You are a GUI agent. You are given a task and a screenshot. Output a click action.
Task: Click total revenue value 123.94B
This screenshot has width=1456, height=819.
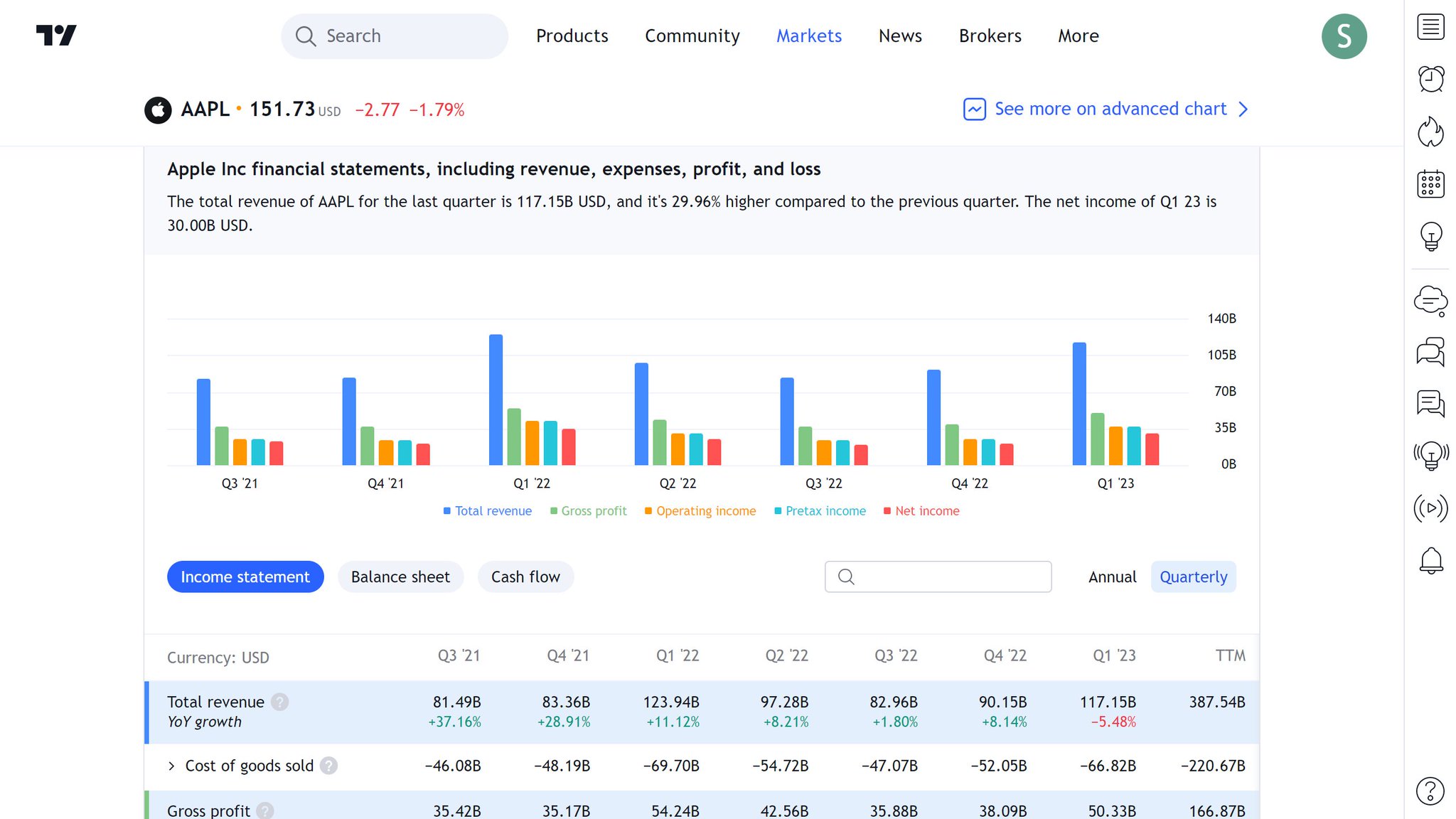(x=671, y=702)
